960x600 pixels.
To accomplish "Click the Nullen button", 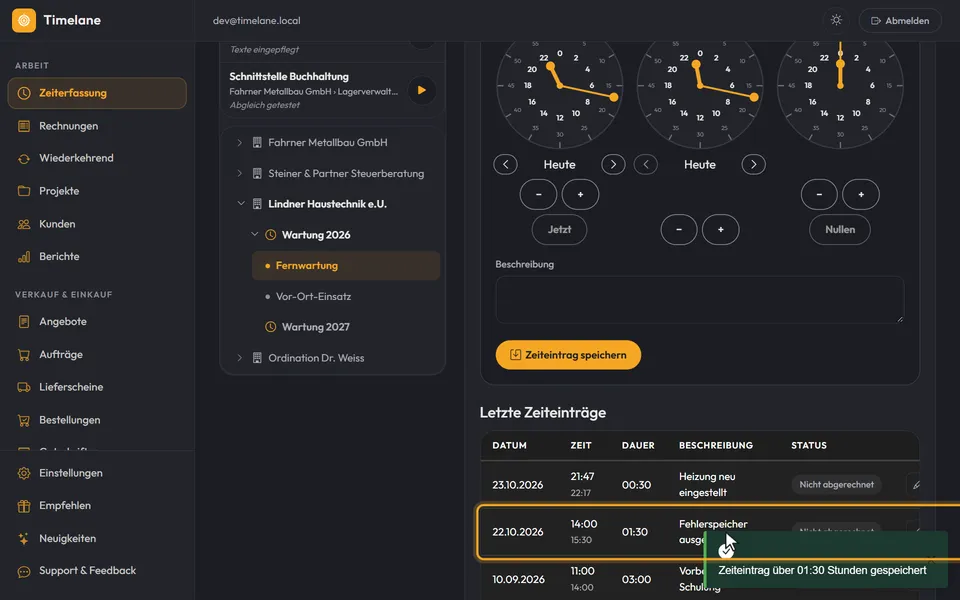I will (x=840, y=230).
